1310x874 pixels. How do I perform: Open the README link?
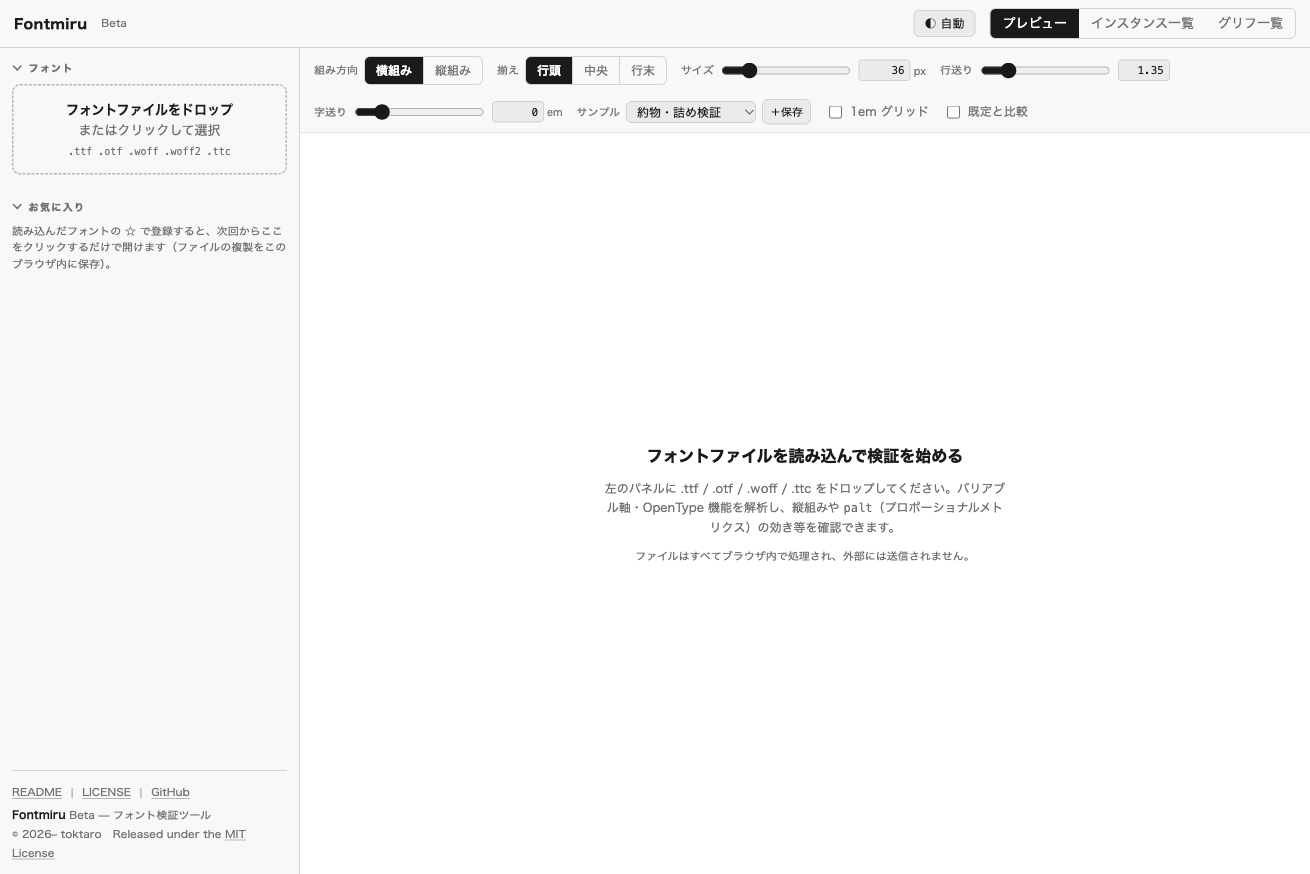point(37,792)
